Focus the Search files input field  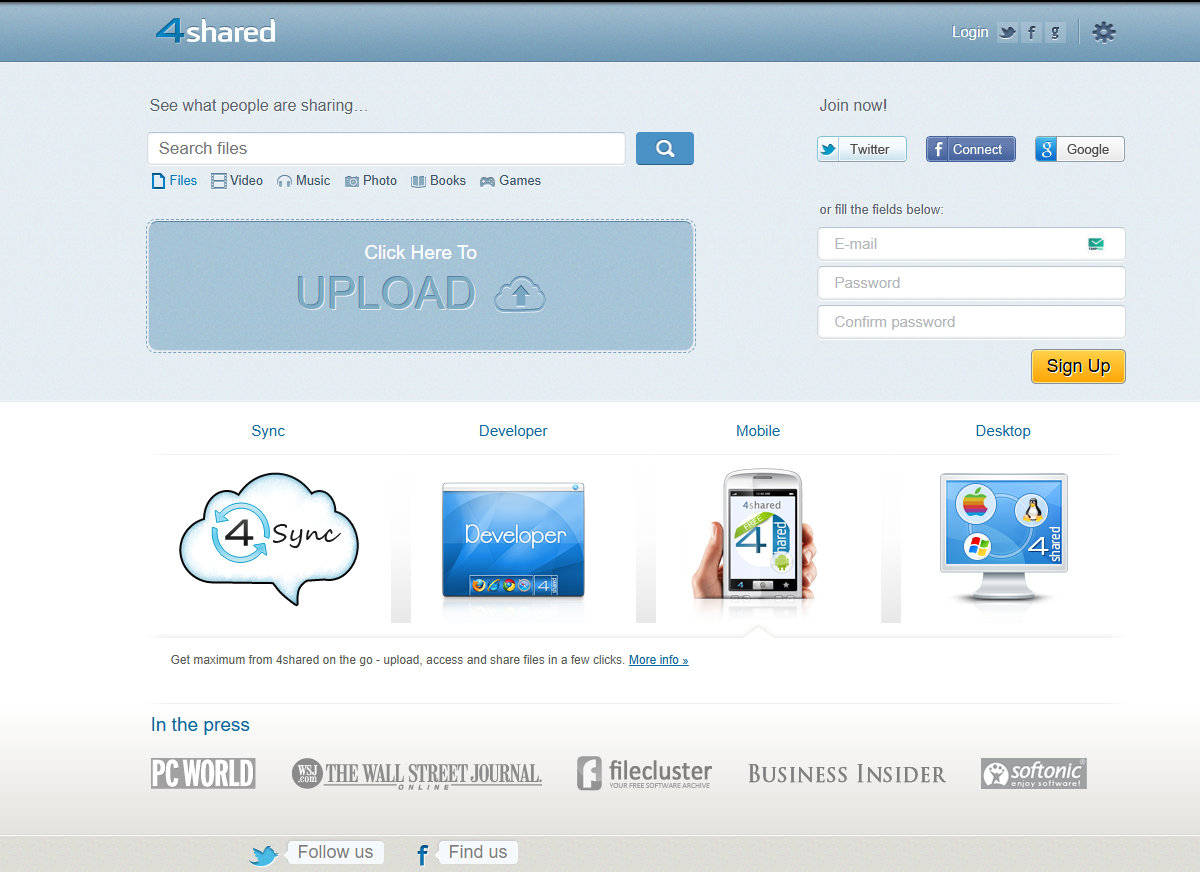[x=386, y=148]
